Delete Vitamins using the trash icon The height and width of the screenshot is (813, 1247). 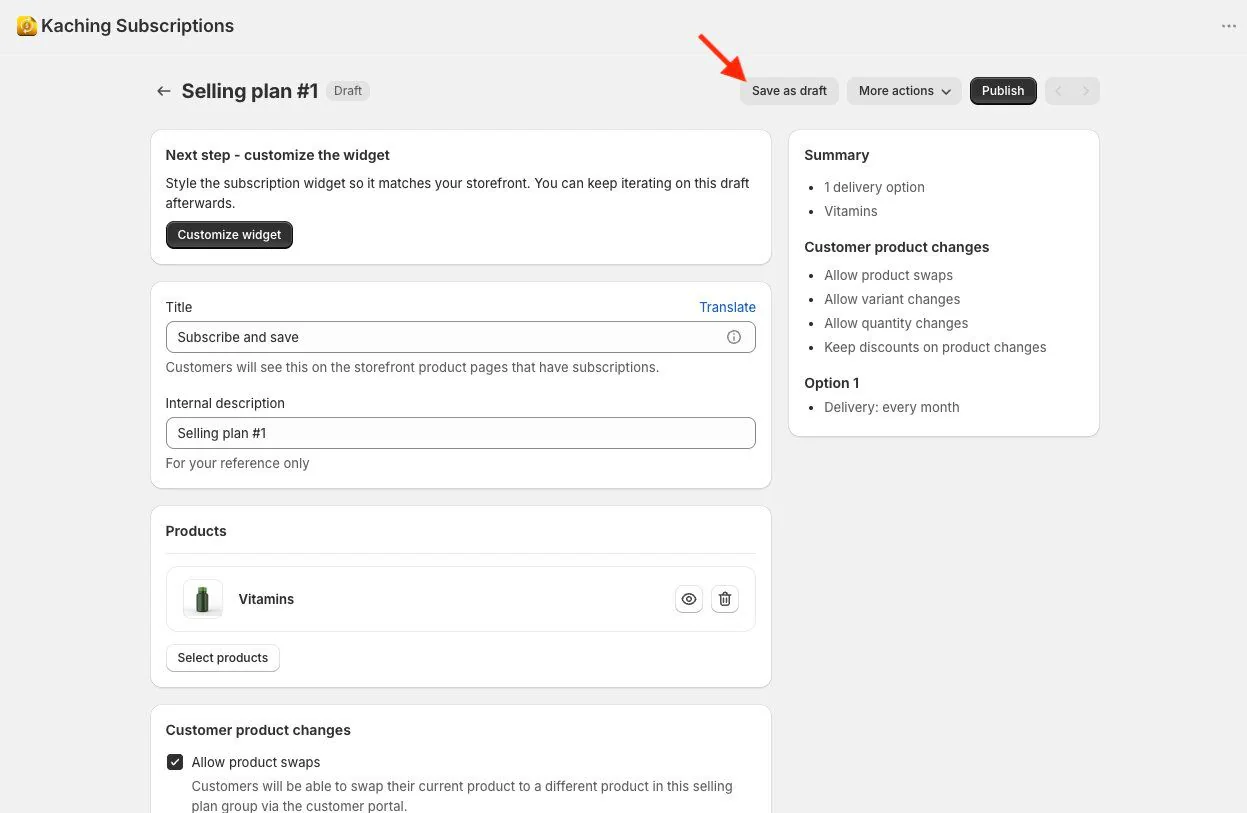[725, 599]
